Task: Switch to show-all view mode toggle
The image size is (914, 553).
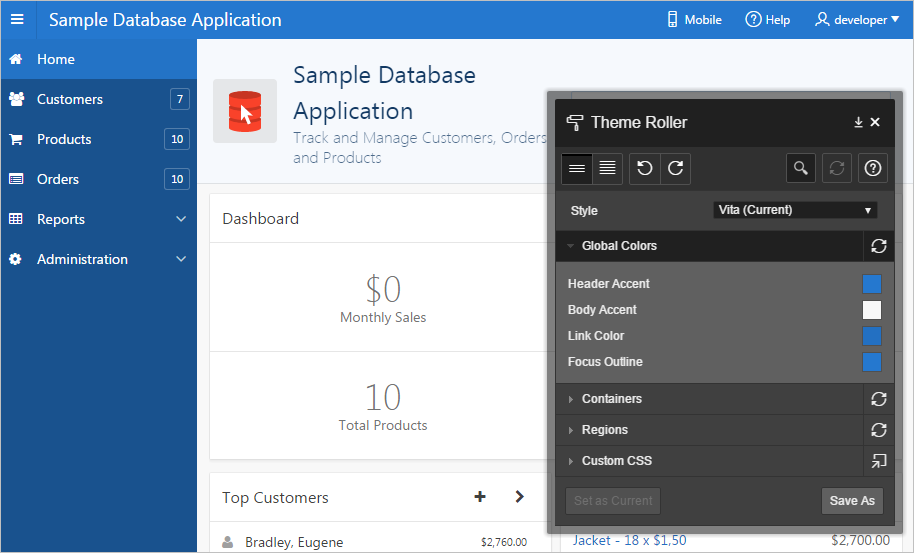Action: pyautogui.click(x=607, y=169)
